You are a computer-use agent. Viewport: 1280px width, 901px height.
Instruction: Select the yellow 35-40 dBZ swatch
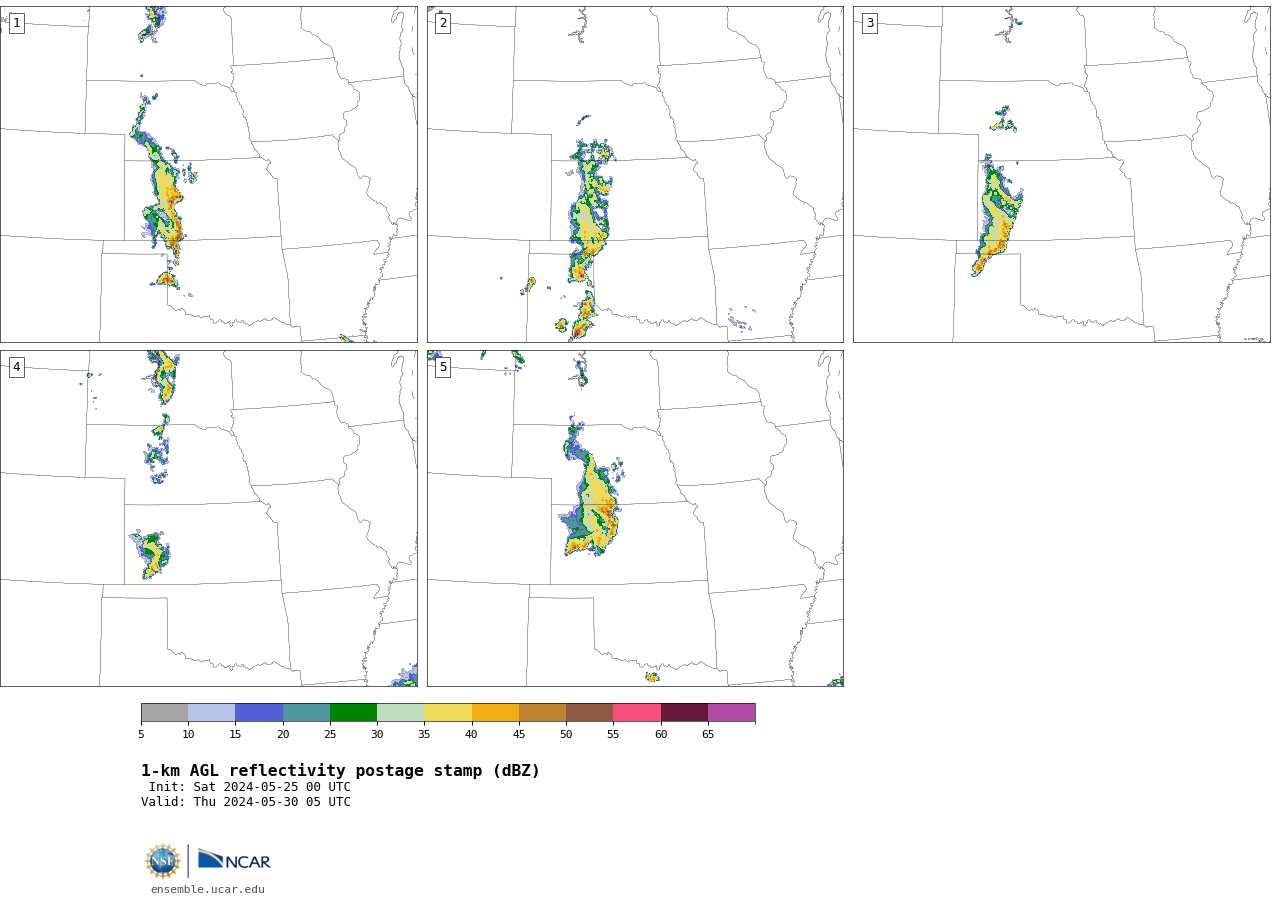tap(448, 712)
